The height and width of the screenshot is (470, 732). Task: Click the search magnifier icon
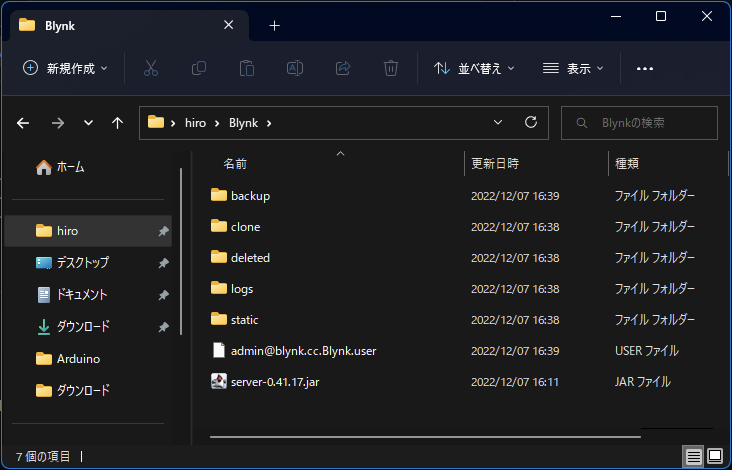(582, 123)
